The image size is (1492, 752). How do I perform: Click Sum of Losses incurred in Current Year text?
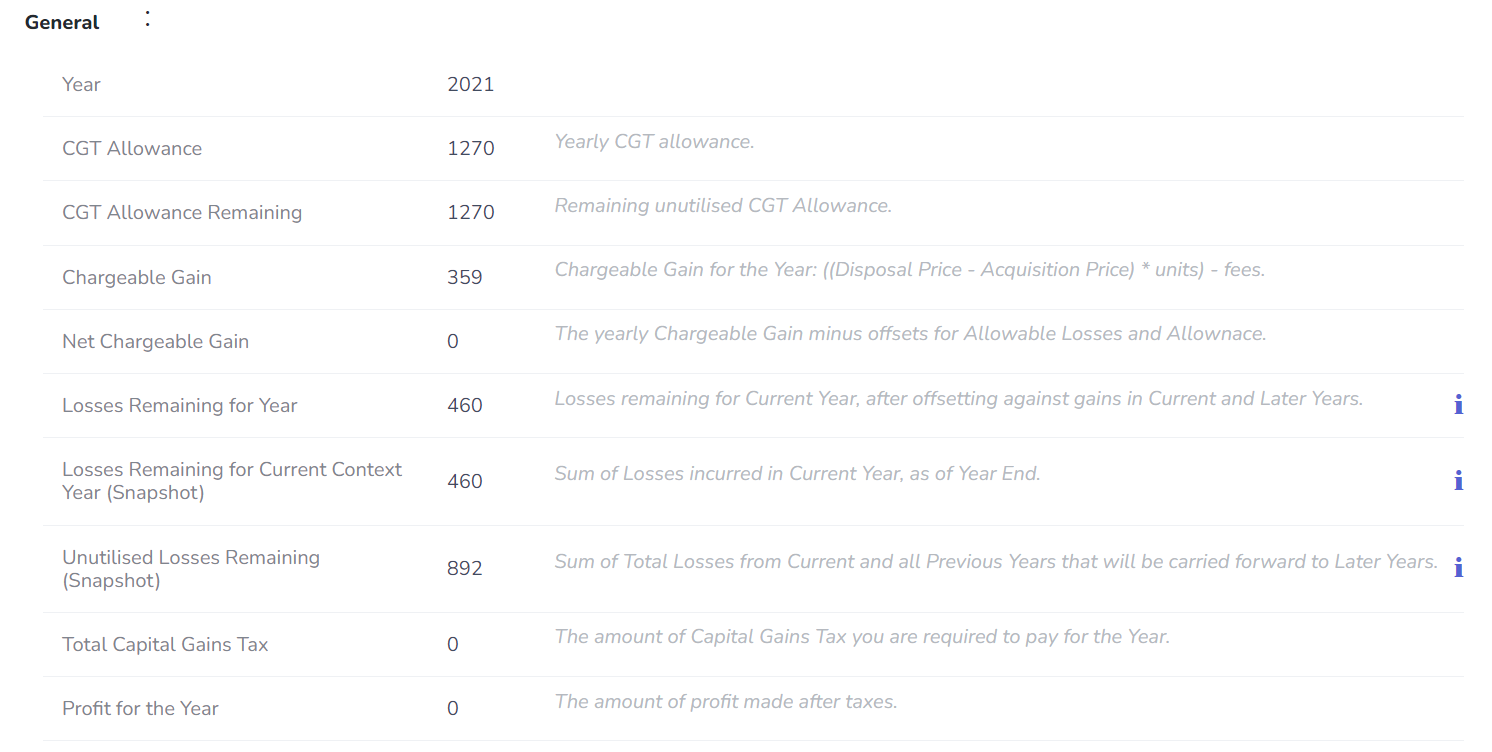[798, 473]
